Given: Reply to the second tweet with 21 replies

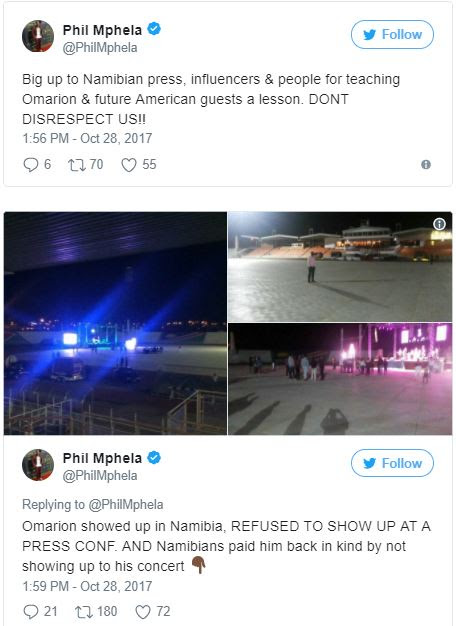Looking at the screenshot, I should pos(31,611).
